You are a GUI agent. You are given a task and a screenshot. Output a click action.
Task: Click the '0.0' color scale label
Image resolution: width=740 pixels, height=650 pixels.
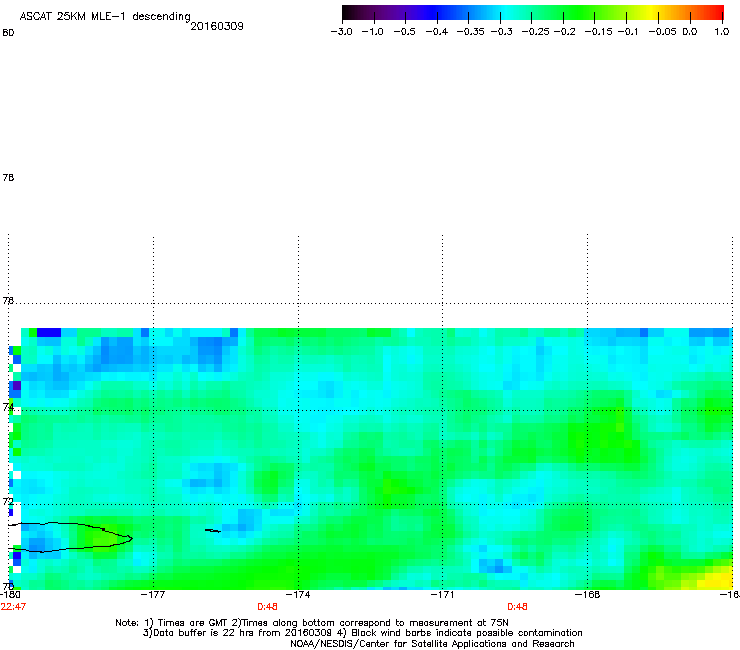coord(690,32)
